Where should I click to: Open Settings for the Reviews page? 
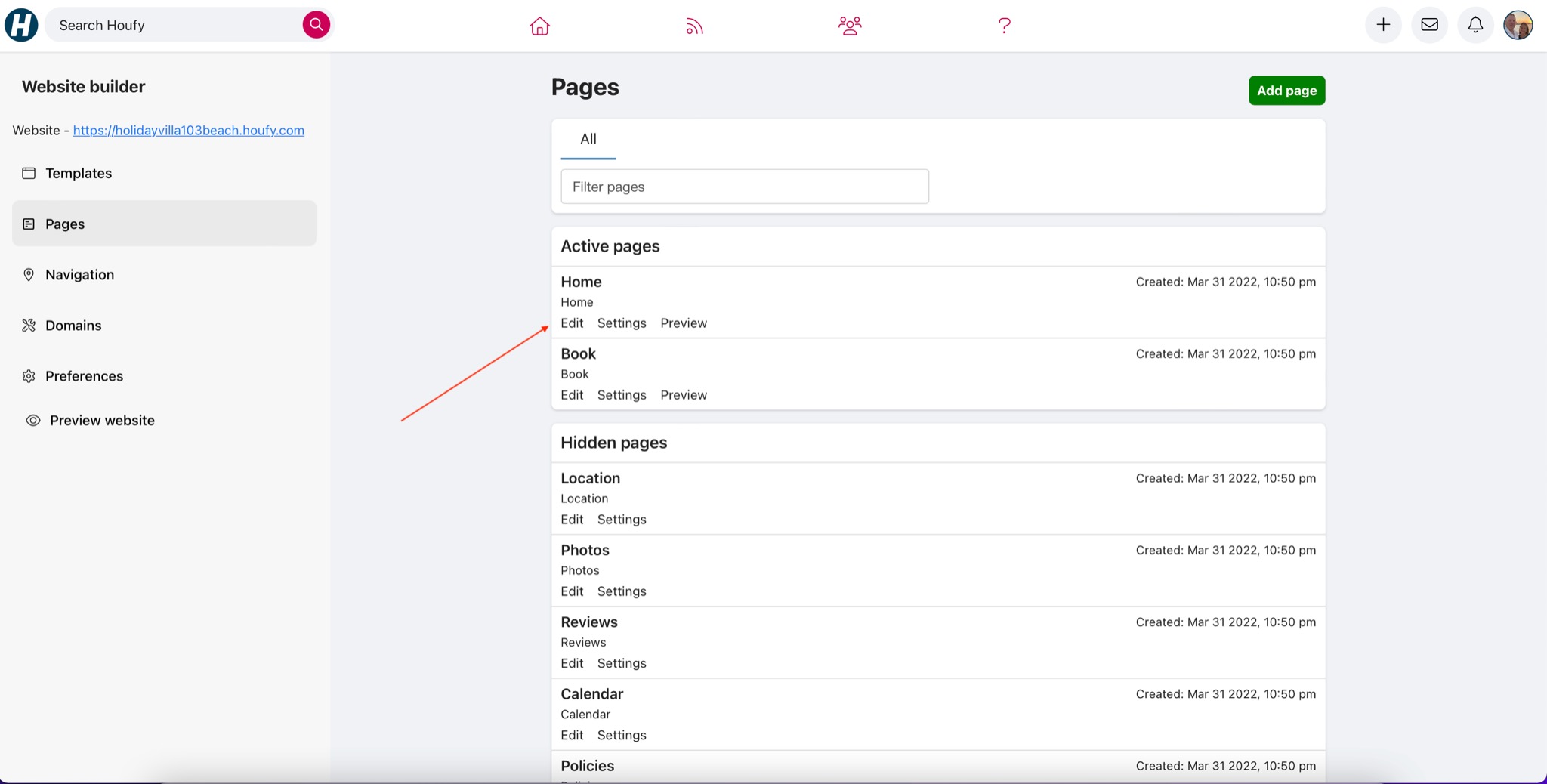[622, 662]
